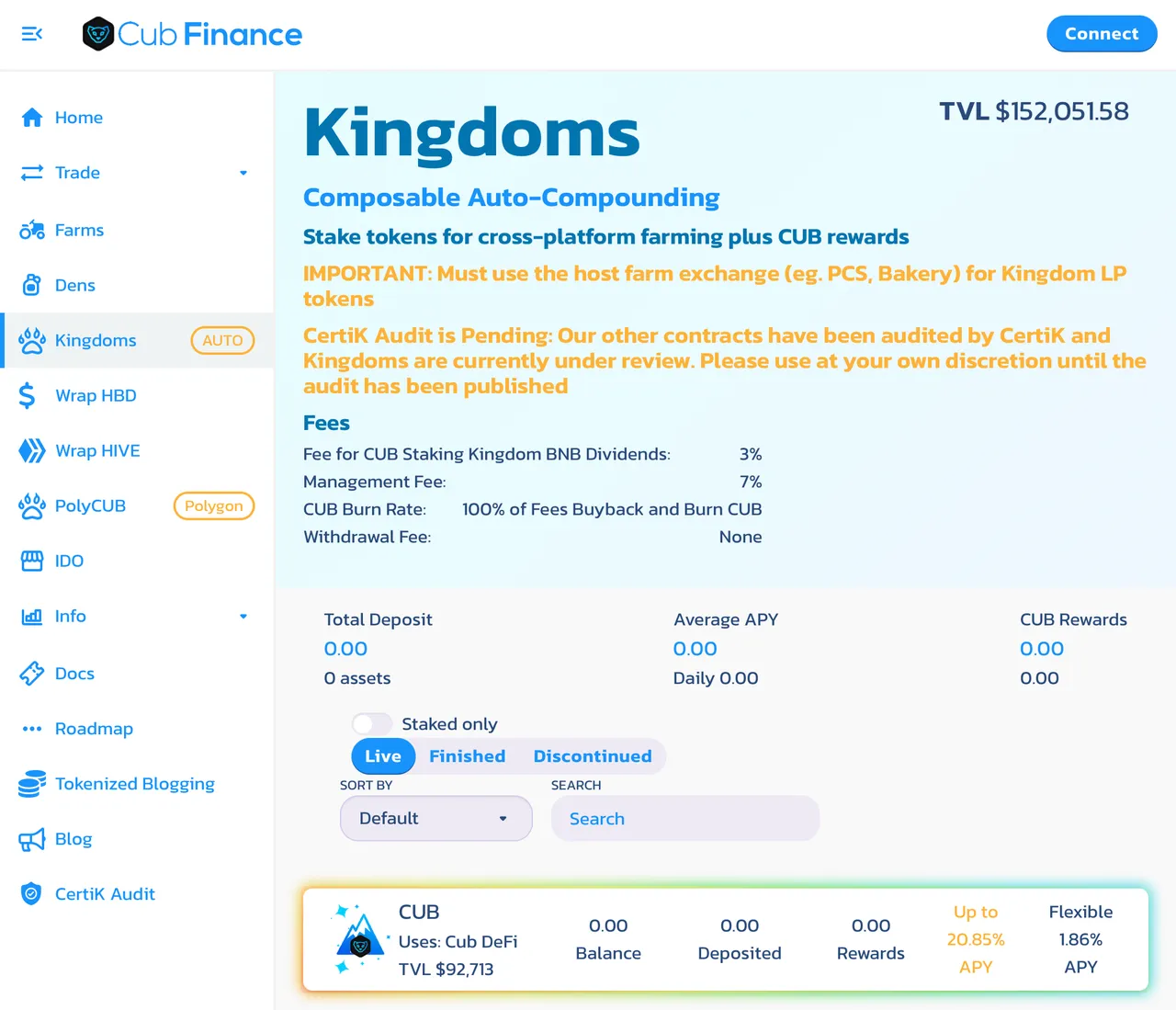This screenshot has height=1010, width=1176.
Task: Click the Up to 20.85% APY value
Action: tap(976, 939)
